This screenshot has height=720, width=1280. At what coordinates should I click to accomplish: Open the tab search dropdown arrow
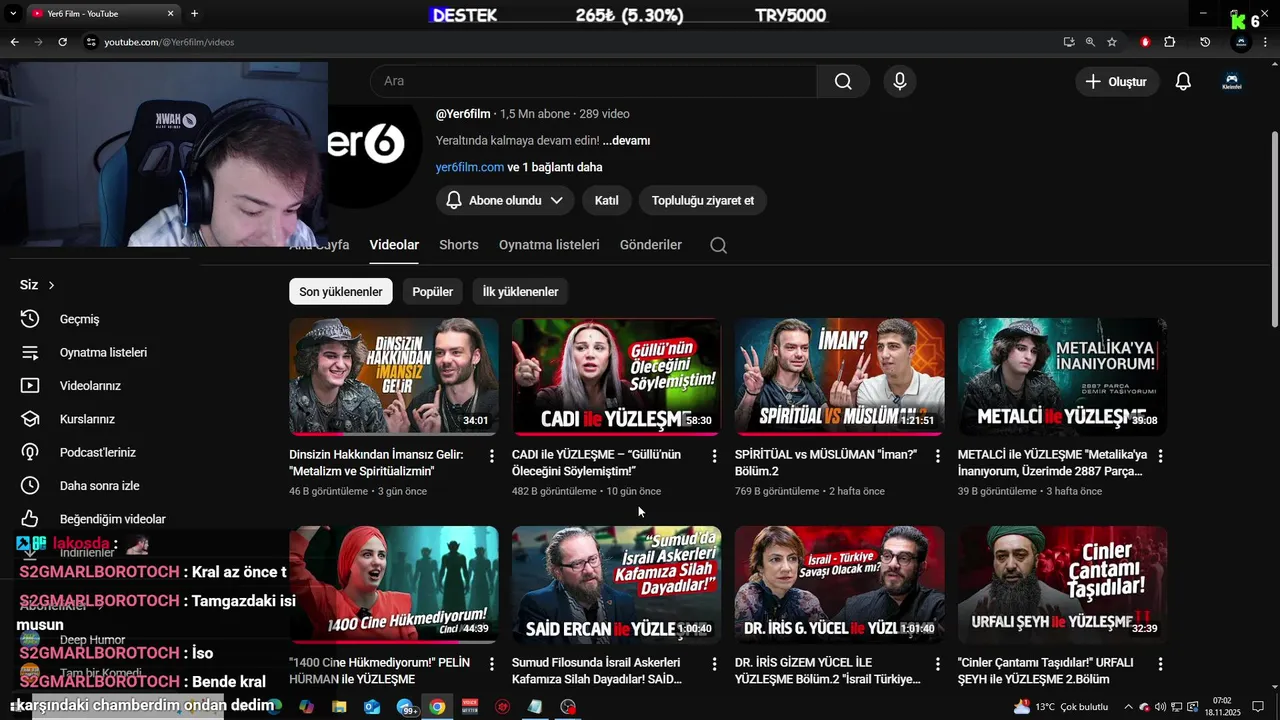(x=13, y=13)
